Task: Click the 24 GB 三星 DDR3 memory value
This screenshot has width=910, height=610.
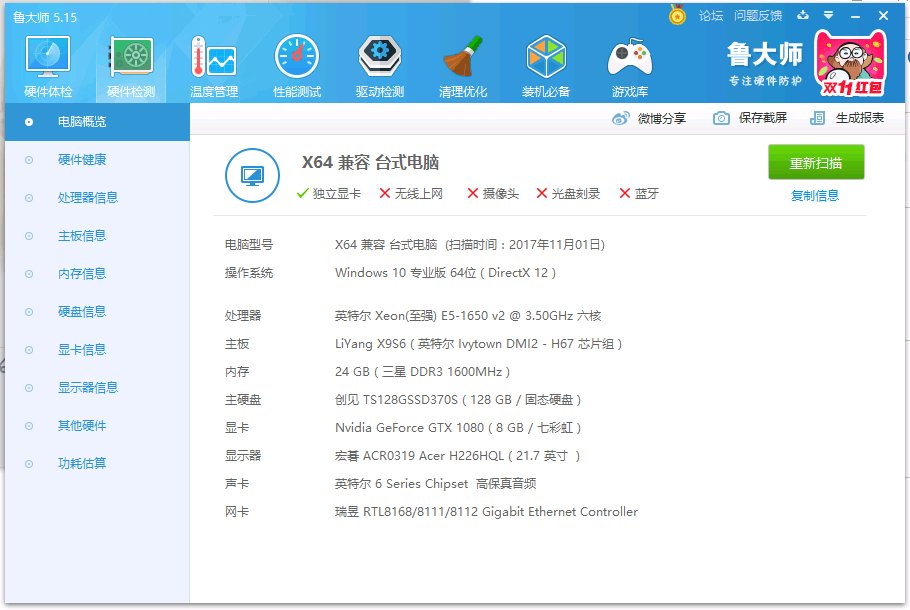Action: [x=422, y=372]
